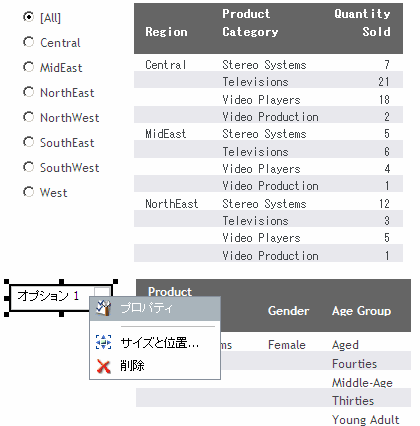The width and height of the screenshot is (420, 426).
Task: Pick the West radio option
Action: tap(29, 192)
